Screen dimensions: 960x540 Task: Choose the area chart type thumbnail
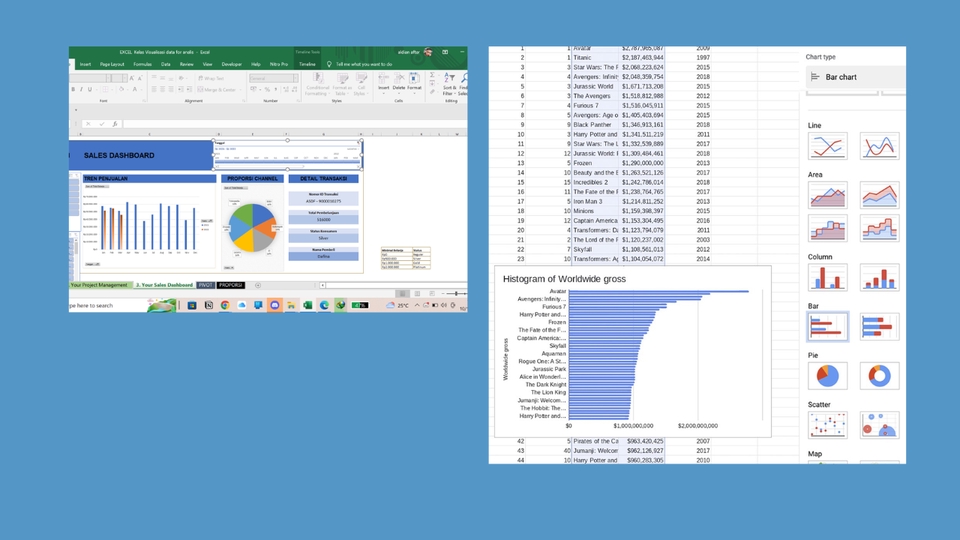(828, 195)
